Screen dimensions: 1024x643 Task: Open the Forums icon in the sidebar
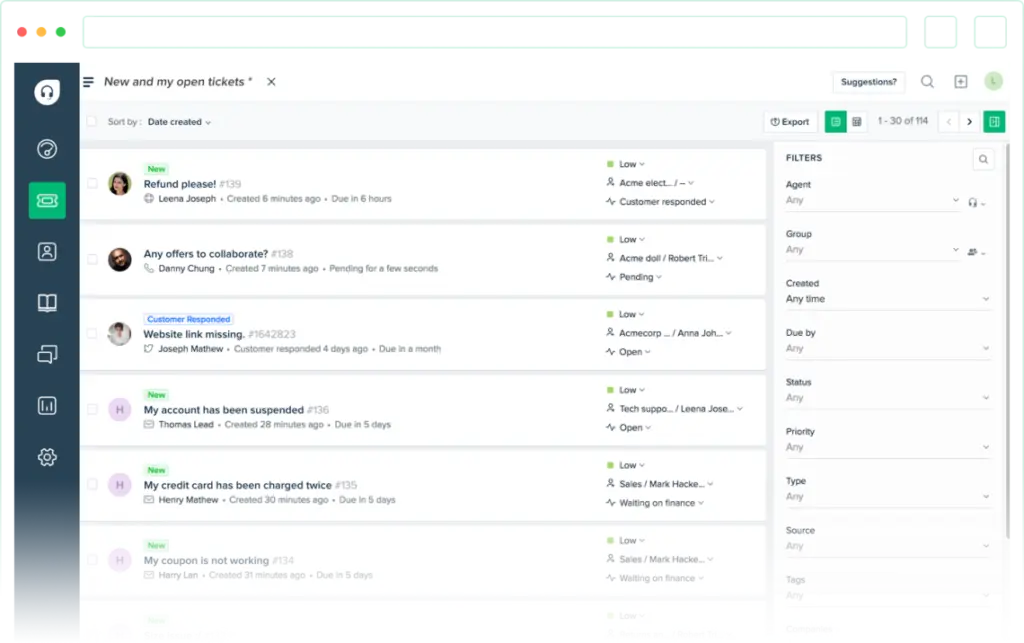[46, 354]
